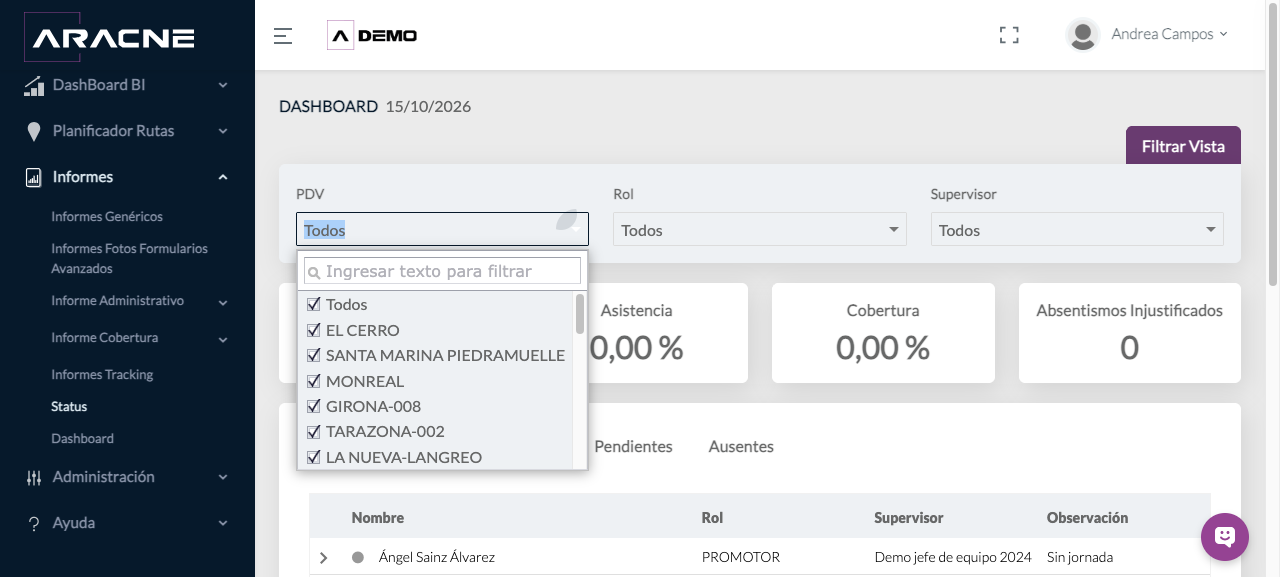The width and height of the screenshot is (1280, 577).
Task: Uncheck the TARAZONA-002 checkbox
Action: click(x=314, y=432)
